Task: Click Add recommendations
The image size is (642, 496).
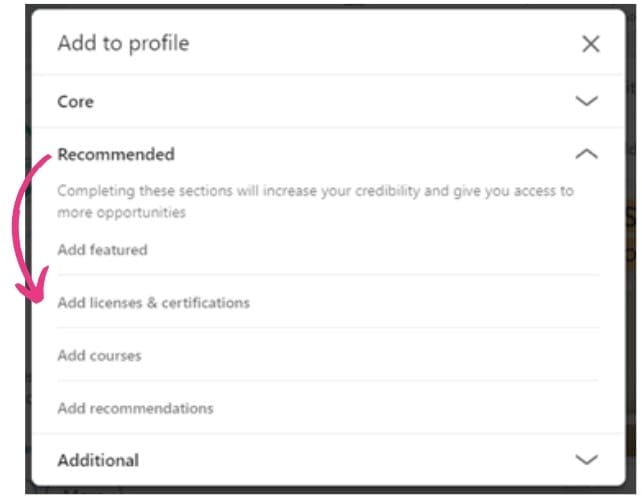Action: tap(135, 408)
